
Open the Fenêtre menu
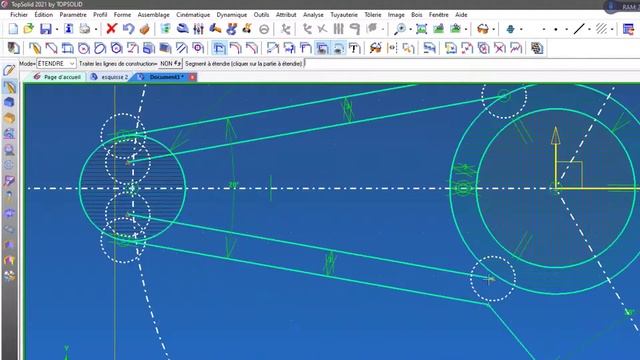(439, 15)
